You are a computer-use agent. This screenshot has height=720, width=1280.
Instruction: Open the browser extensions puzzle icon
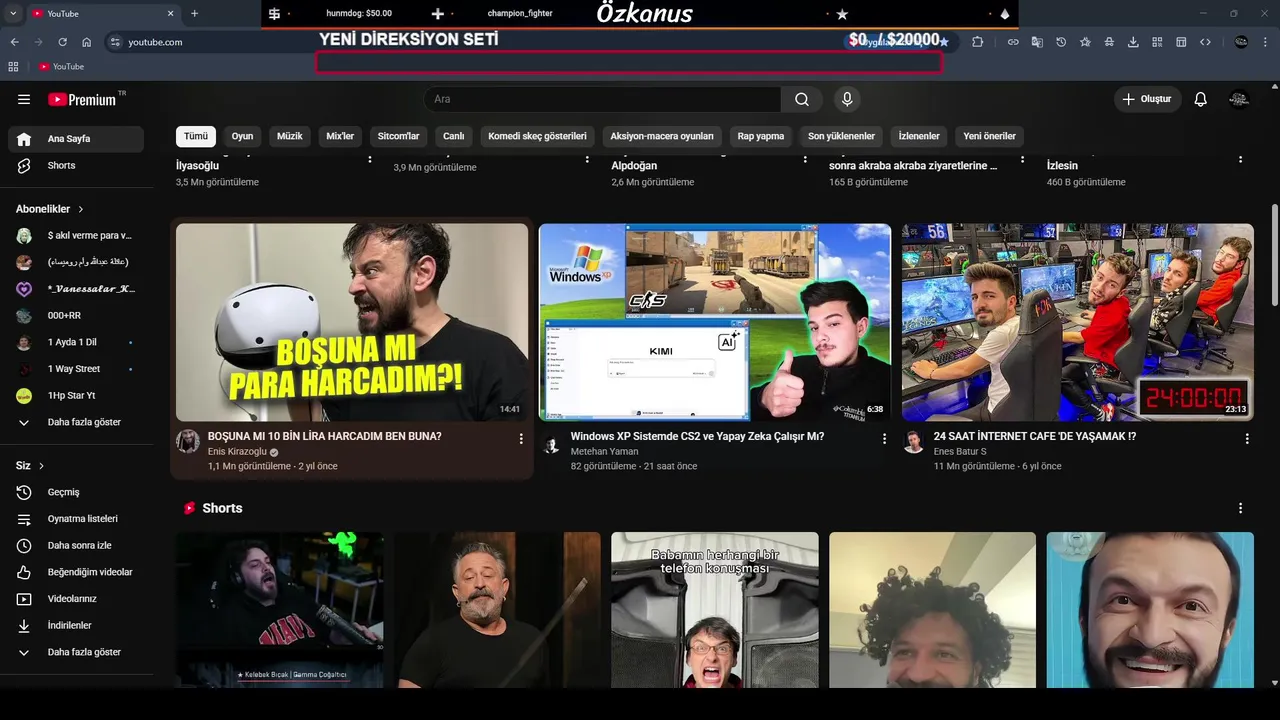978,42
